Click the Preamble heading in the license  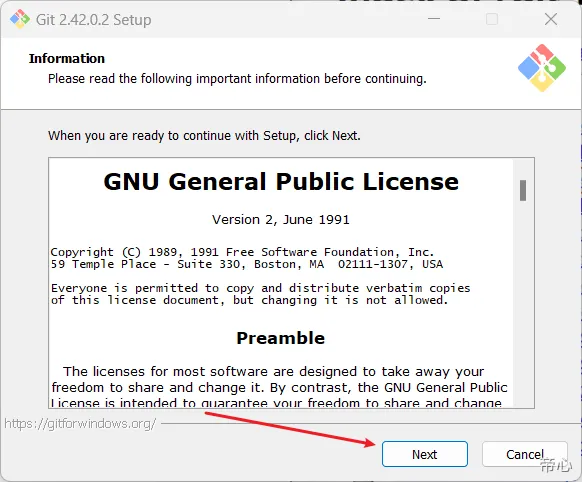tap(281, 338)
